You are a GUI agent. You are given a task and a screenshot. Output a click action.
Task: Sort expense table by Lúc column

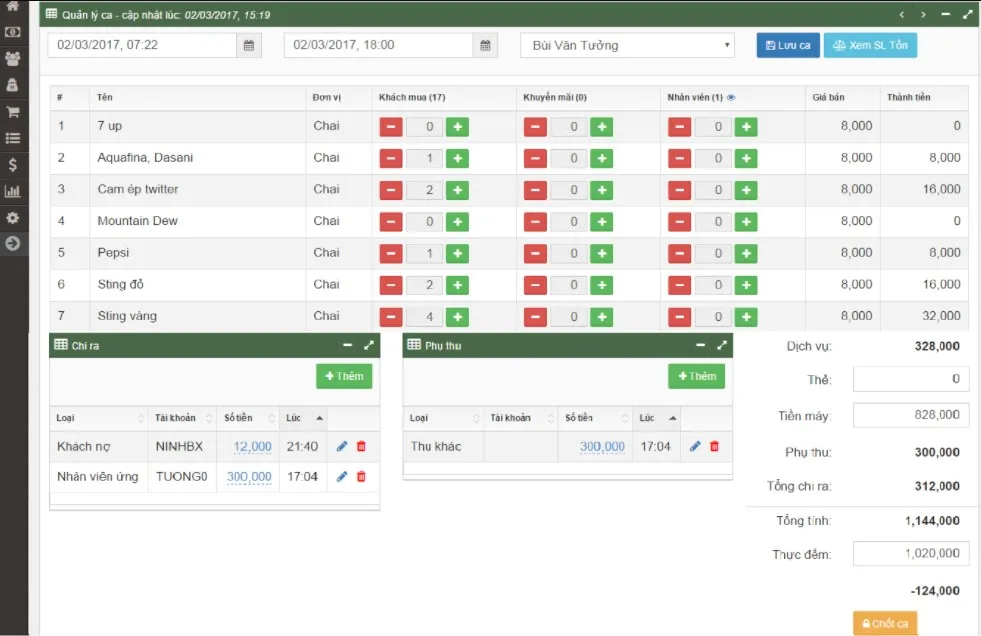305,418
